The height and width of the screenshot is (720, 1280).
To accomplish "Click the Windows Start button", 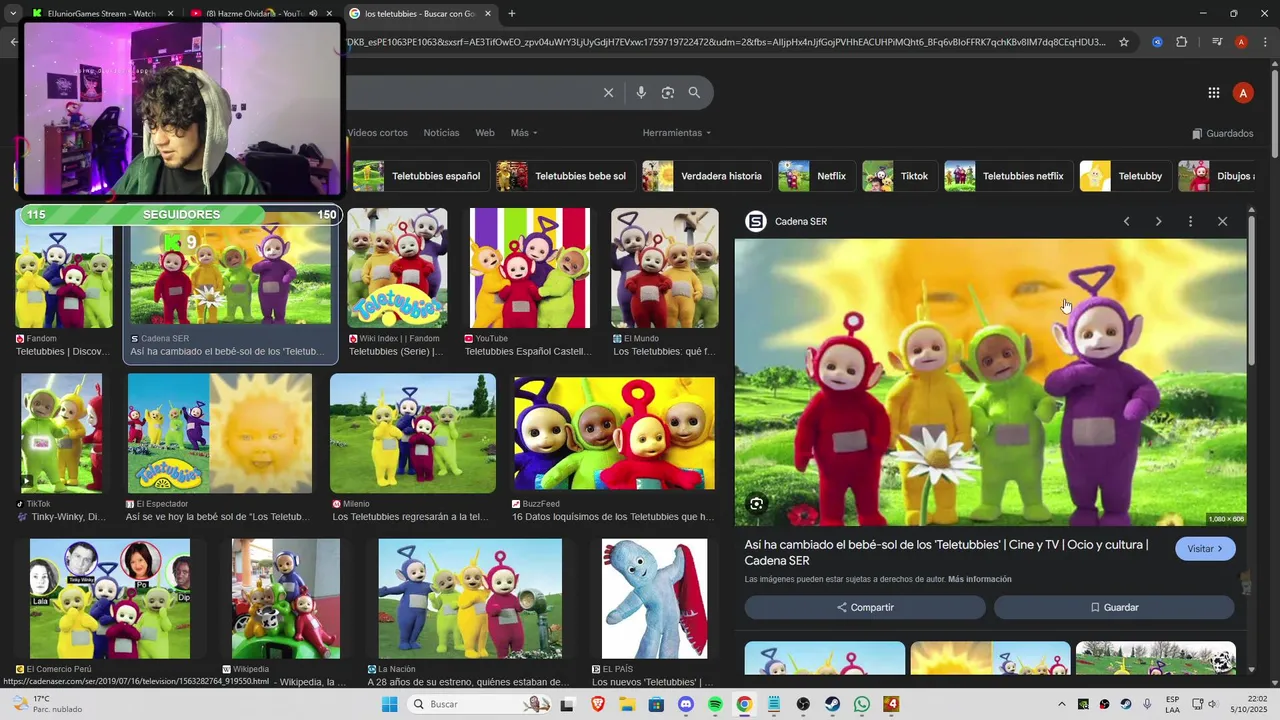I will (x=389, y=704).
